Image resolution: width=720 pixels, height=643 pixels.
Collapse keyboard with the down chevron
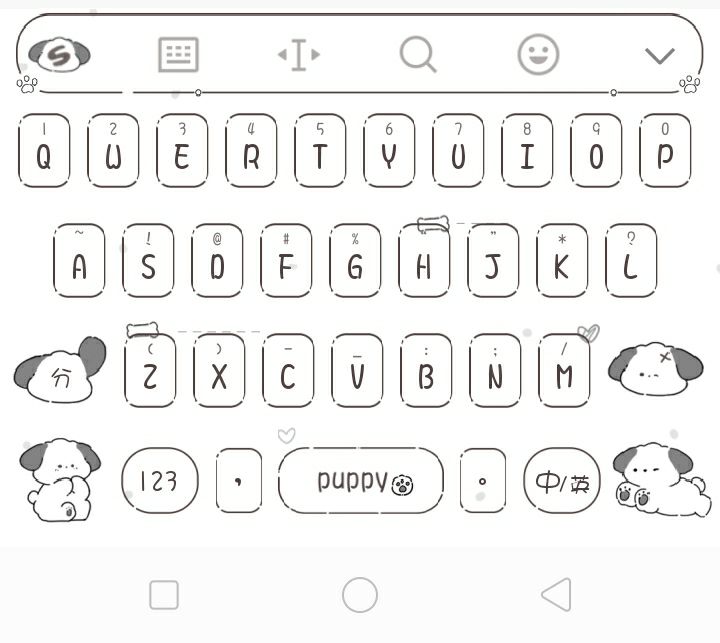click(x=659, y=56)
